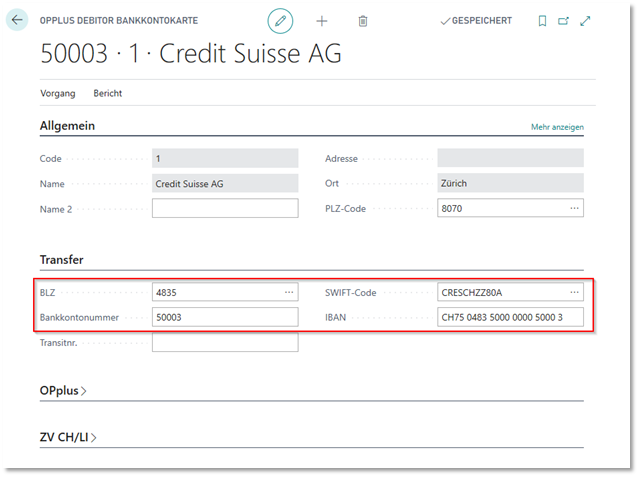
Task: Click the Ort field showing Zürich
Action: tap(510, 183)
